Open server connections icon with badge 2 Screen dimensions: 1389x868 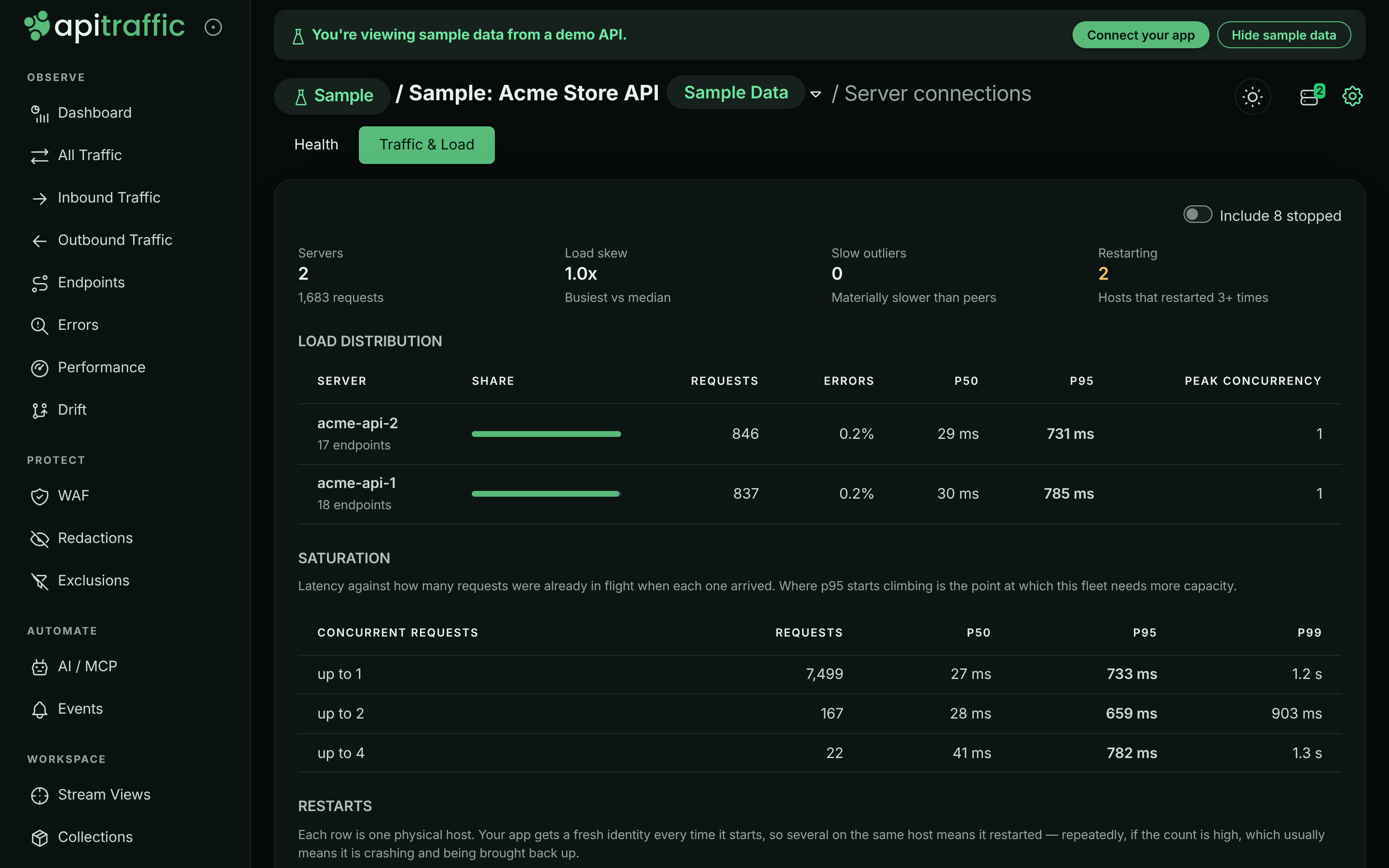1311,96
